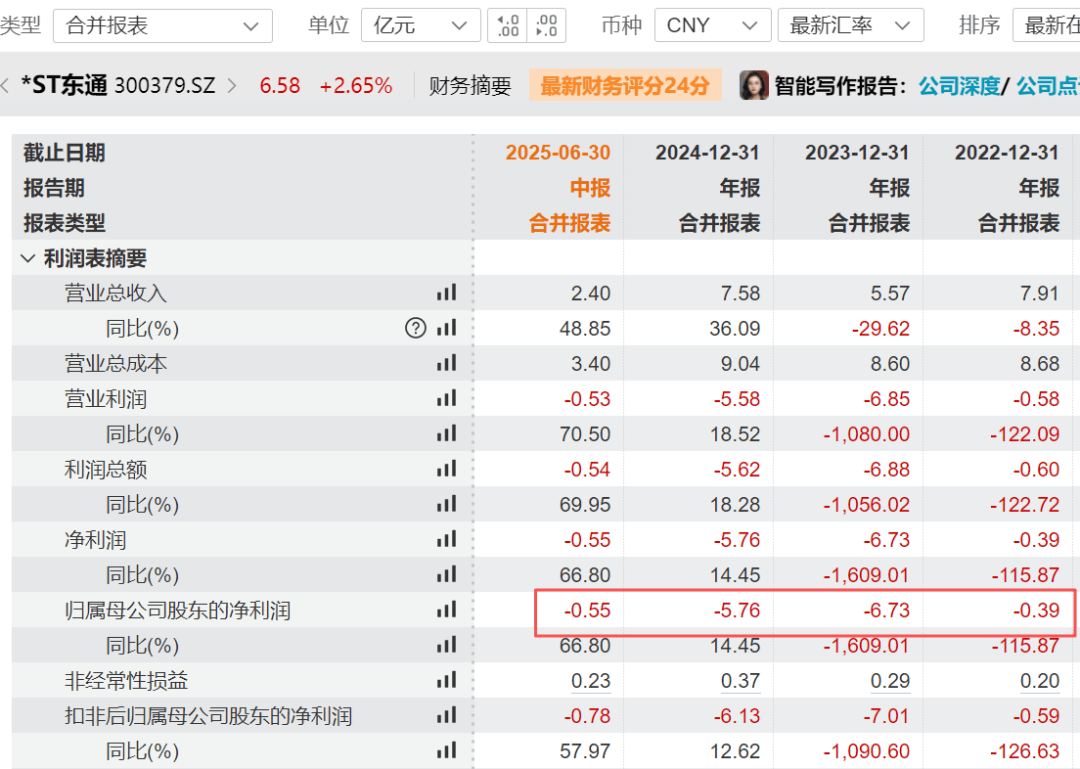The image size is (1080, 769).
Task: Click the question mark help icon beside 同比(%)
Action: (x=415, y=328)
